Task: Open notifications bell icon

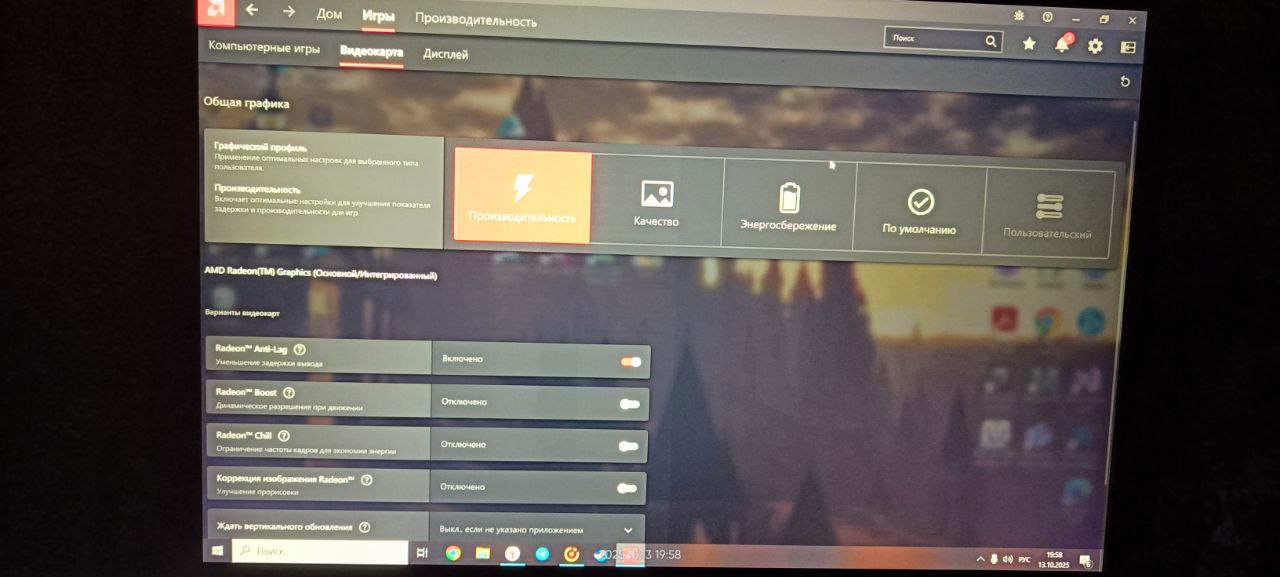Action: (x=1063, y=45)
